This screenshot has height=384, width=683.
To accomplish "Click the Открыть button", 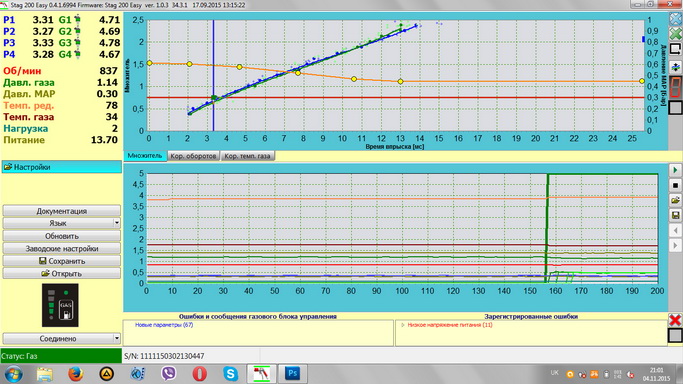I will (61, 273).
